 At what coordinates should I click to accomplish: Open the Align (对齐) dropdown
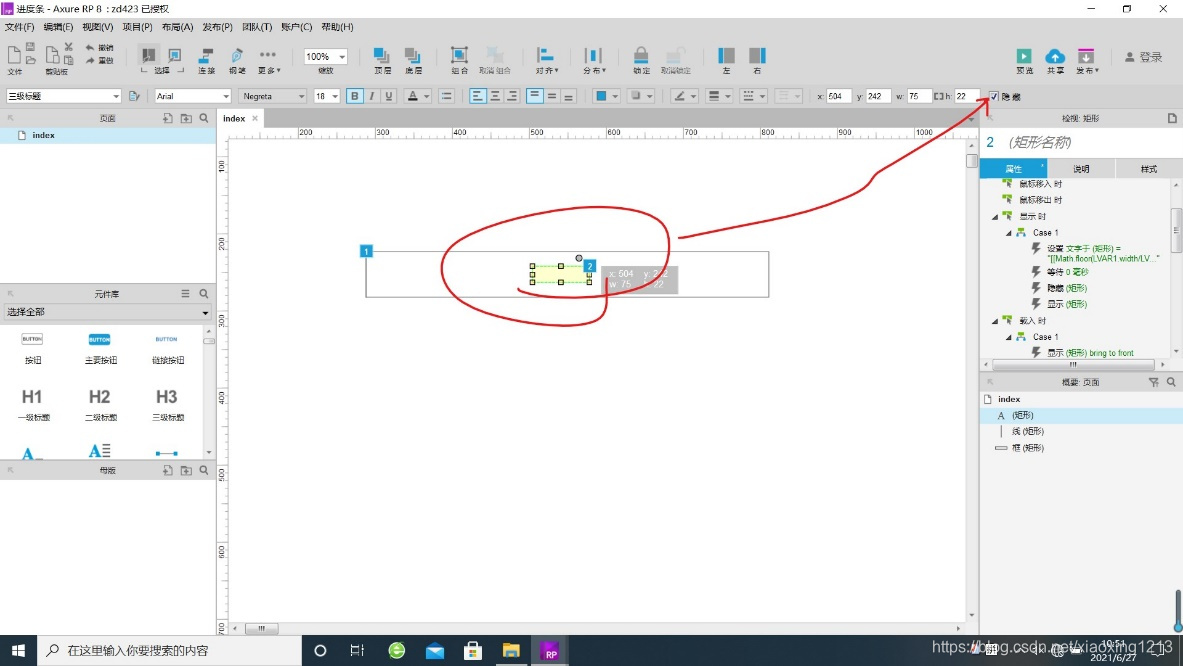click(x=546, y=60)
